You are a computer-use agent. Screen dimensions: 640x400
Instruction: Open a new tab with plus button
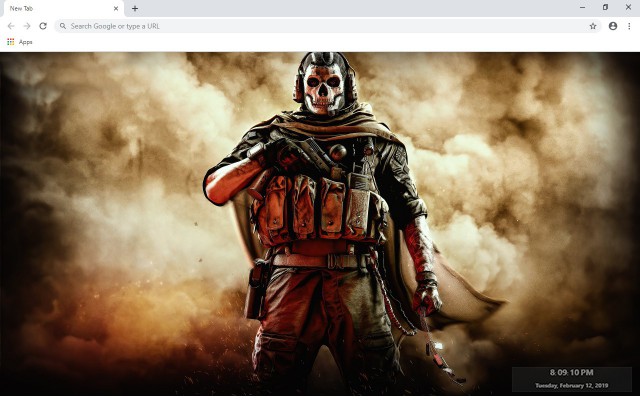pyautogui.click(x=135, y=8)
